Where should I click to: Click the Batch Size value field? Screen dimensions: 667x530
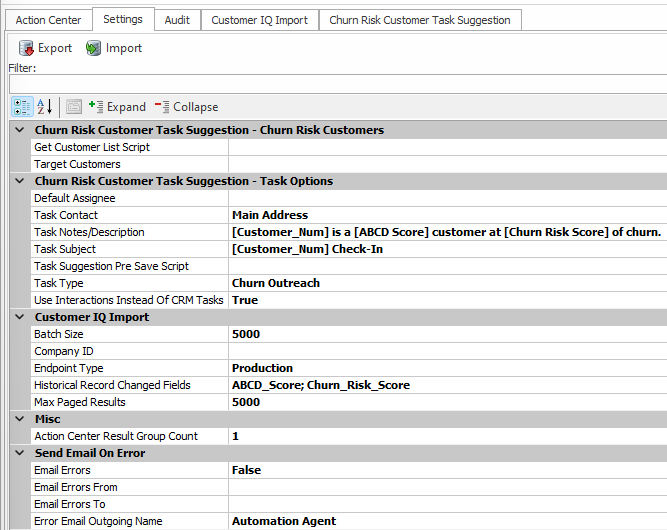(x=446, y=334)
